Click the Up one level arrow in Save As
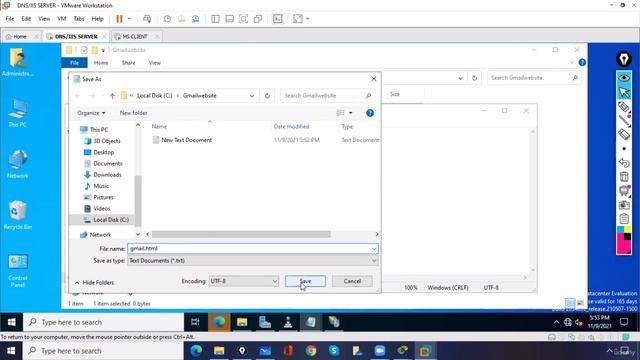 (x=112, y=96)
